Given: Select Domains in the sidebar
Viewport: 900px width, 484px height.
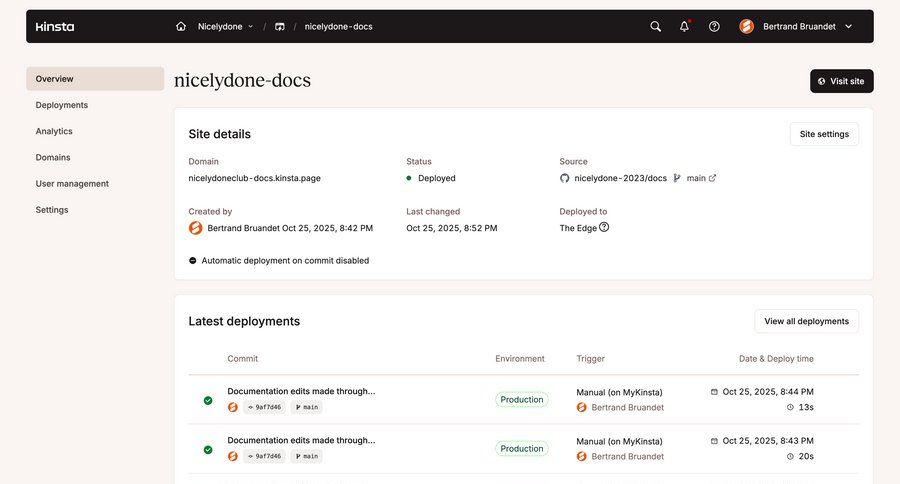Looking at the screenshot, I should 53,157.
